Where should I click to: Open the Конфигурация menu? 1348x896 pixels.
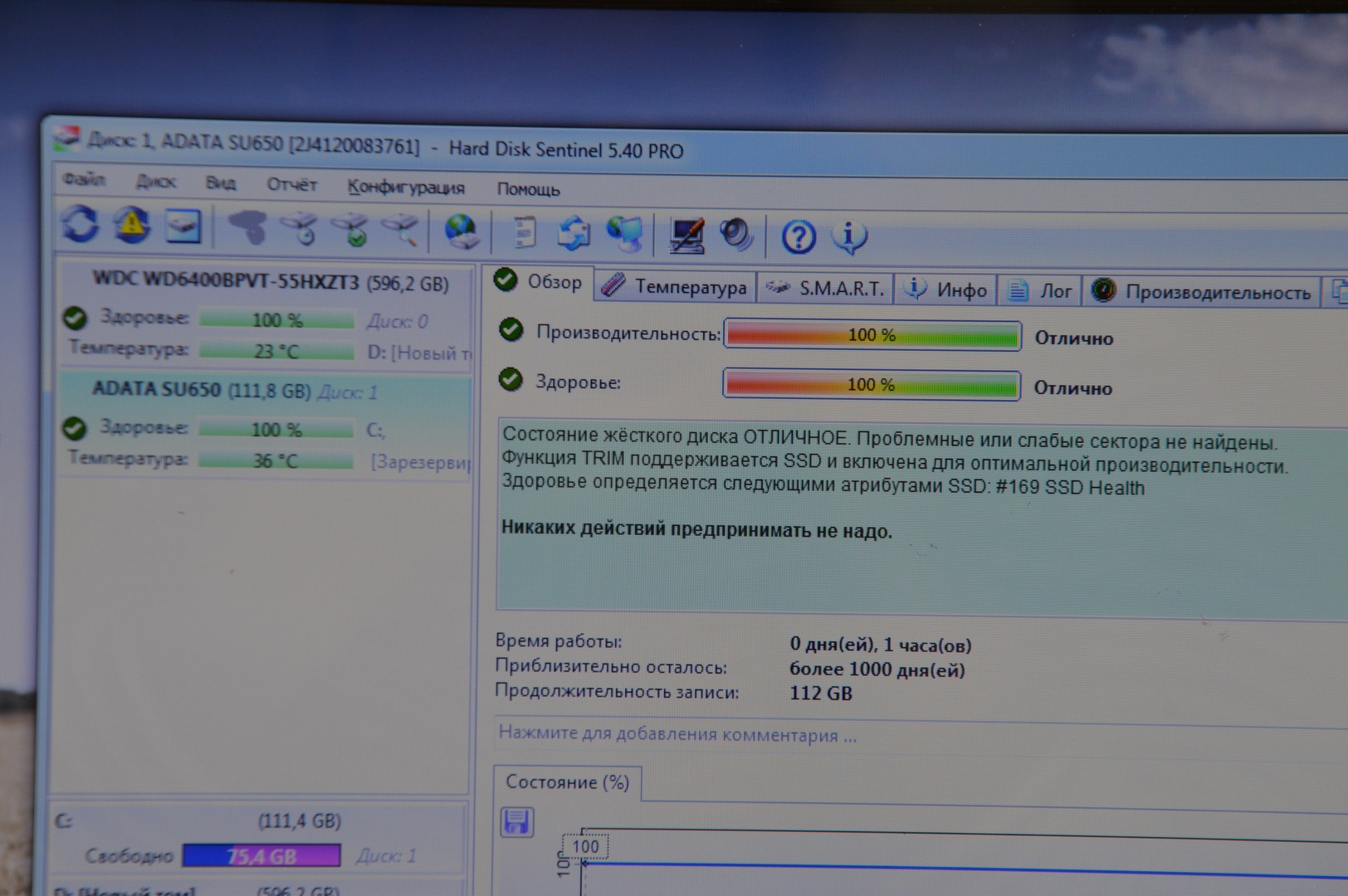click(x=406, y=187)
